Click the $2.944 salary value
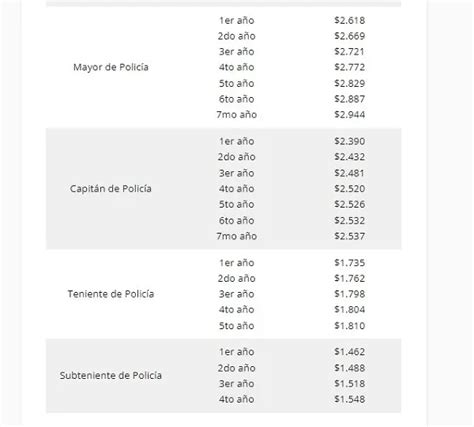This screenshot has height=427, width=474. (x=350, y=115)
